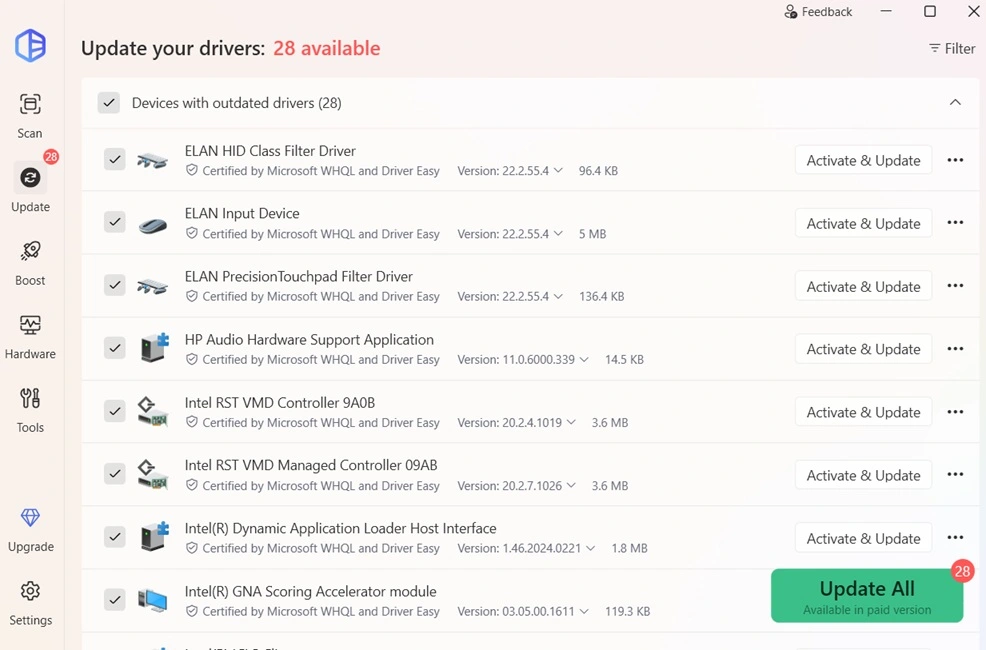Screen dimensions: 986x650
Task: Click ELAN Input Device mouse icon
Action: point(153,224)
